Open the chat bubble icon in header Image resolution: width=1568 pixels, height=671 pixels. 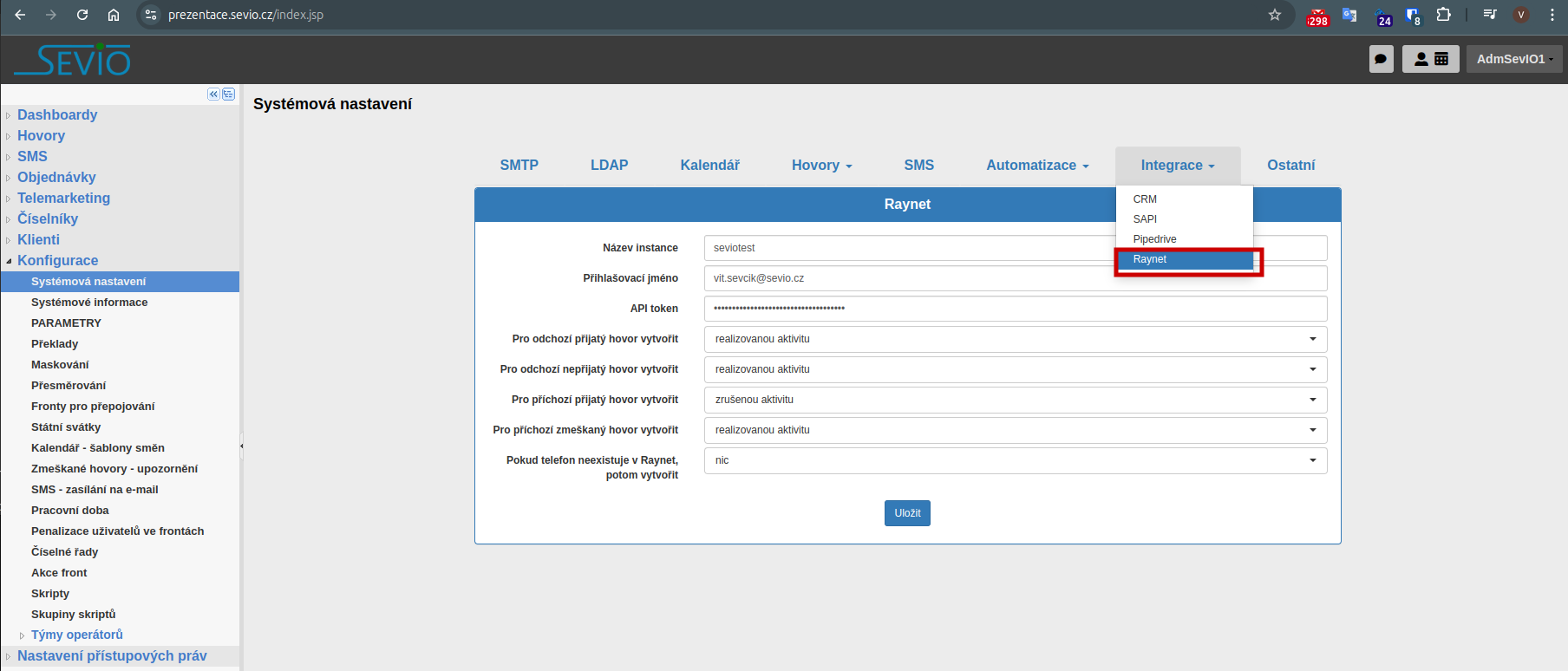(1381, 59)
